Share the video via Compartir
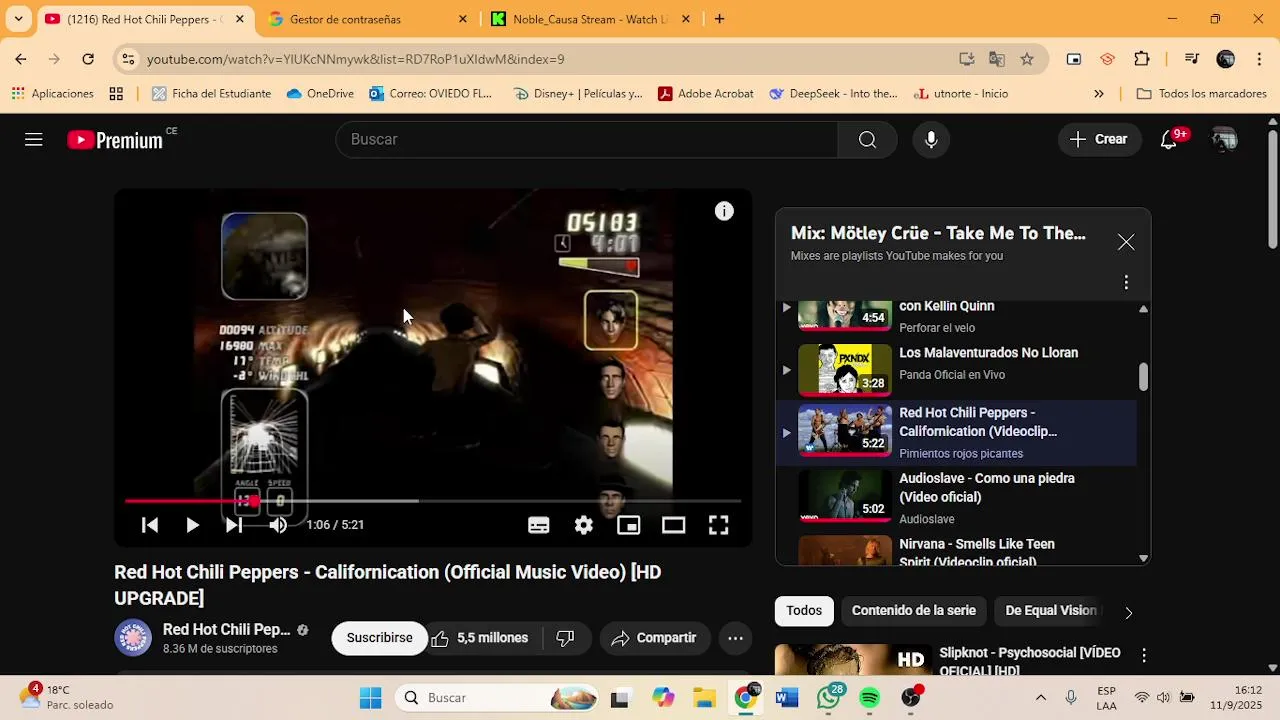Image resolution: width=1280 pixels, height=720 pixels. [655, 638]
